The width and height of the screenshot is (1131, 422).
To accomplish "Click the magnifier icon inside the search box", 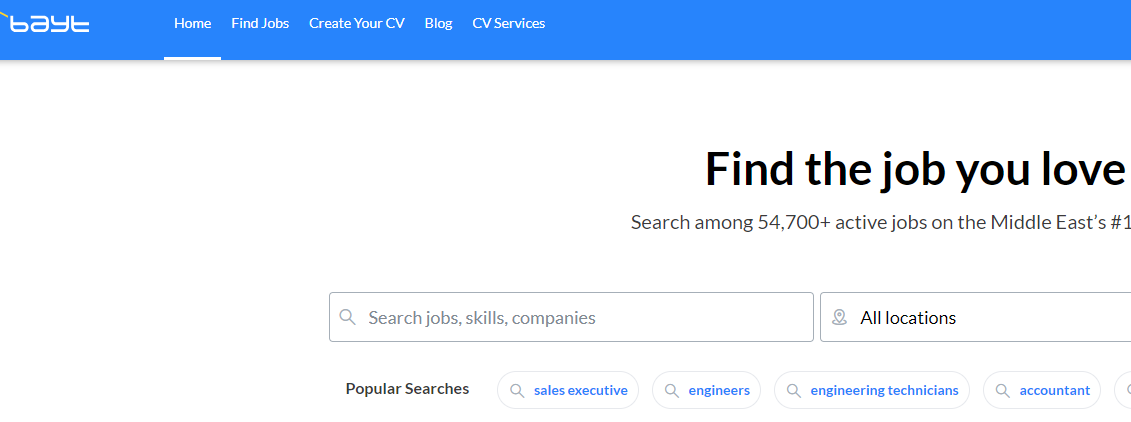I will (348, 317).
